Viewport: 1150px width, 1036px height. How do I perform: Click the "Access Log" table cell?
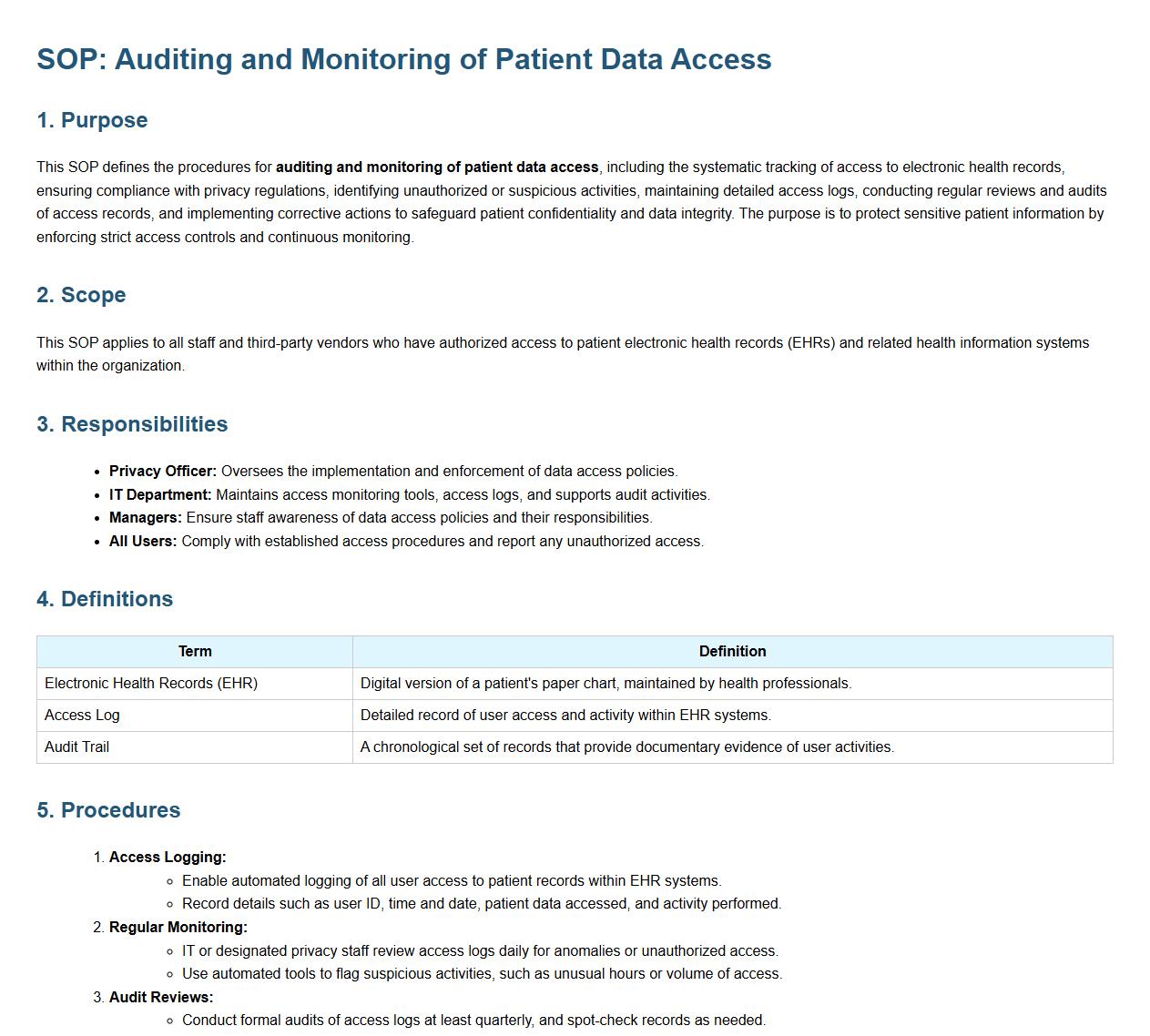[82, 716]
